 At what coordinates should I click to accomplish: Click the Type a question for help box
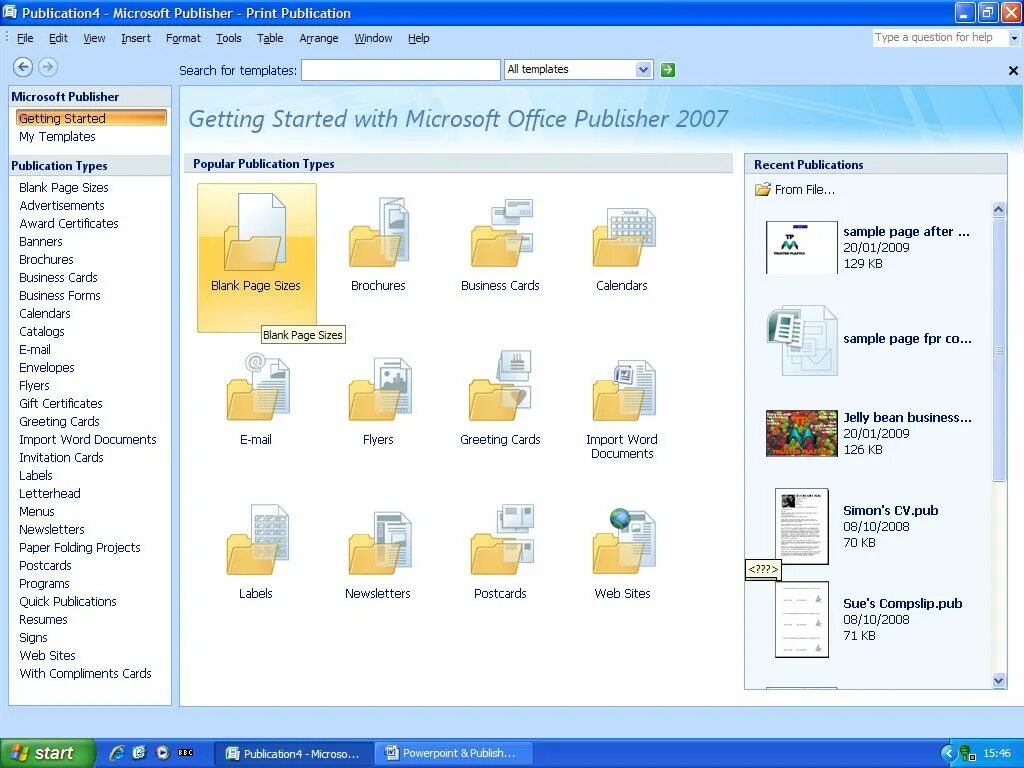[940, 38]
